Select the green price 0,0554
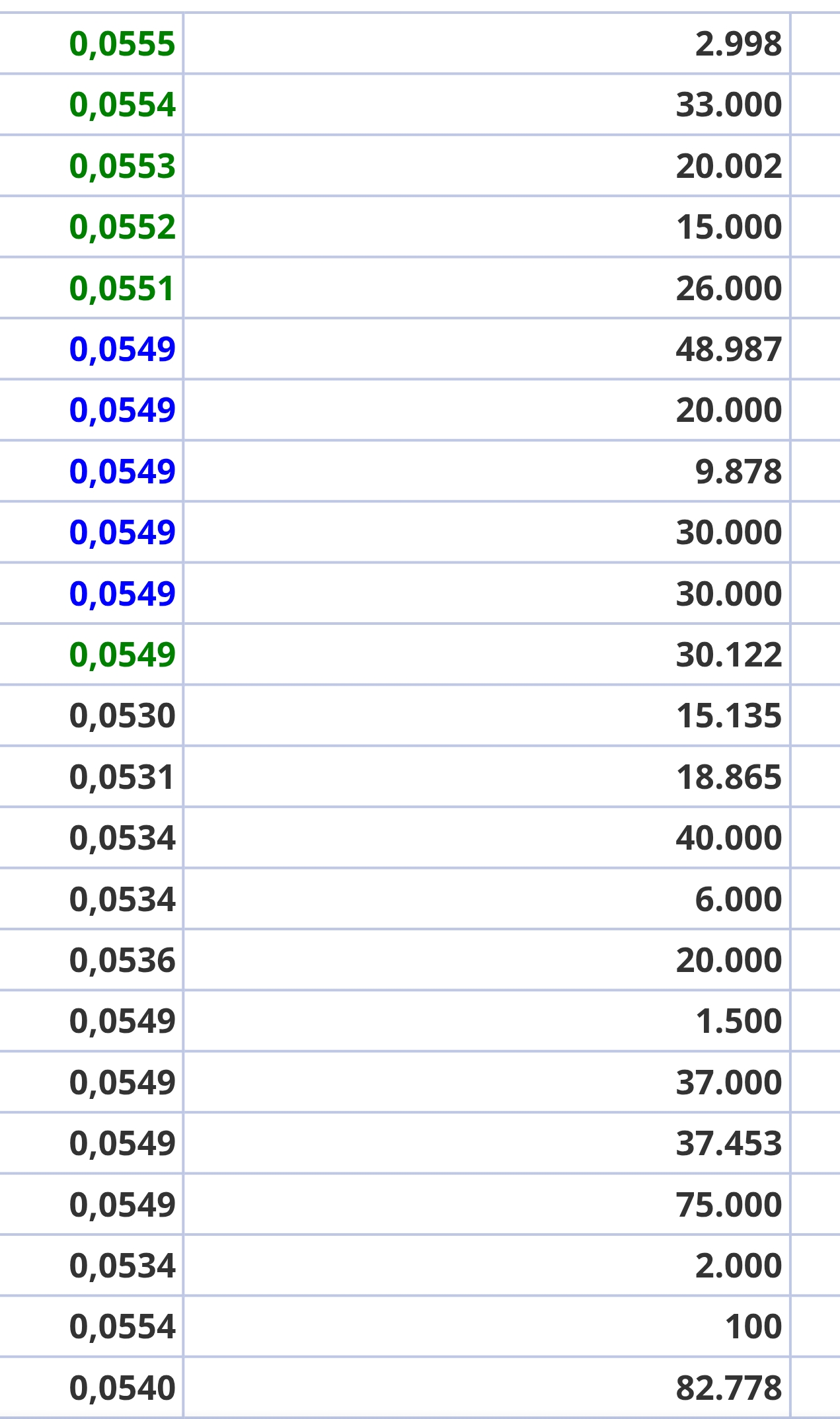Image resolution: width=840 pixels, height=1419 pixels. [x=122, y=105]
